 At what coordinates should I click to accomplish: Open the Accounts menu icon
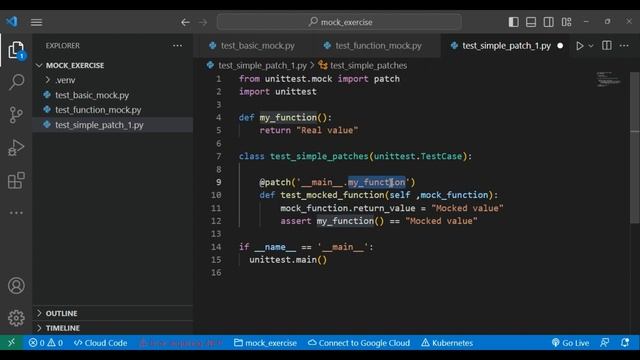coord(16,286)
